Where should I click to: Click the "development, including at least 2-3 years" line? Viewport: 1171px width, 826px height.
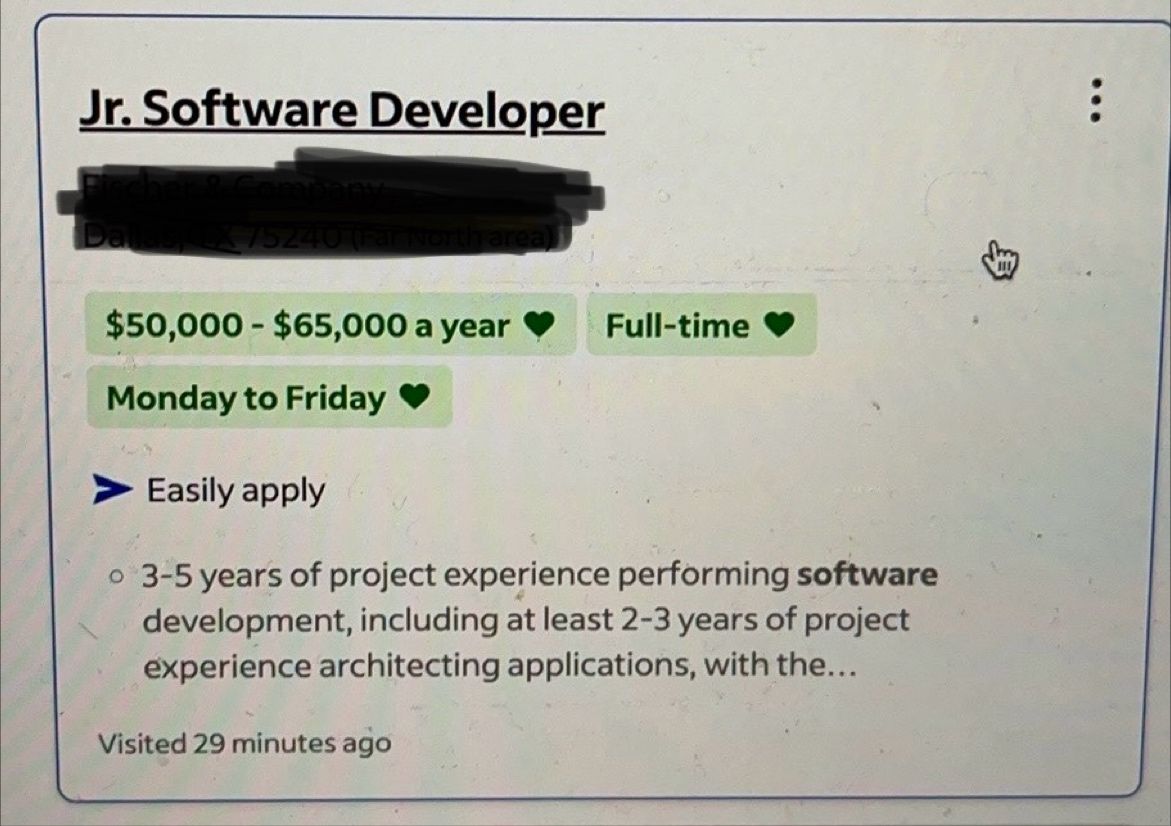pos(526,621)
